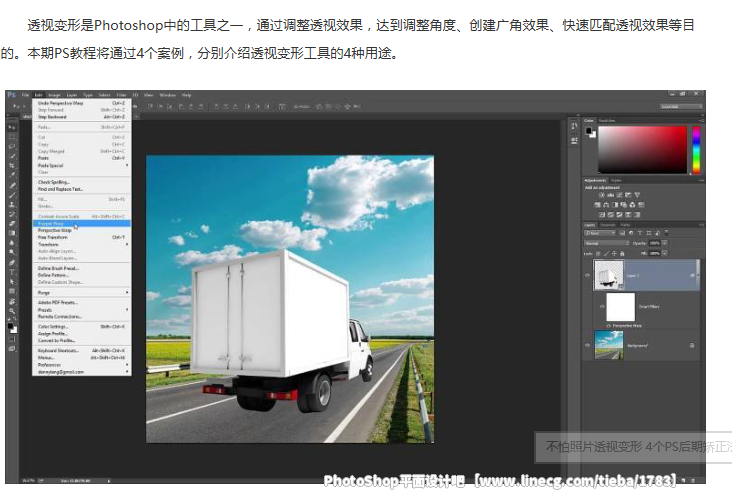Viewport: 732px width, 500px height.
Task: Expand the Purge submenu
Action: (x=82, y=293)
